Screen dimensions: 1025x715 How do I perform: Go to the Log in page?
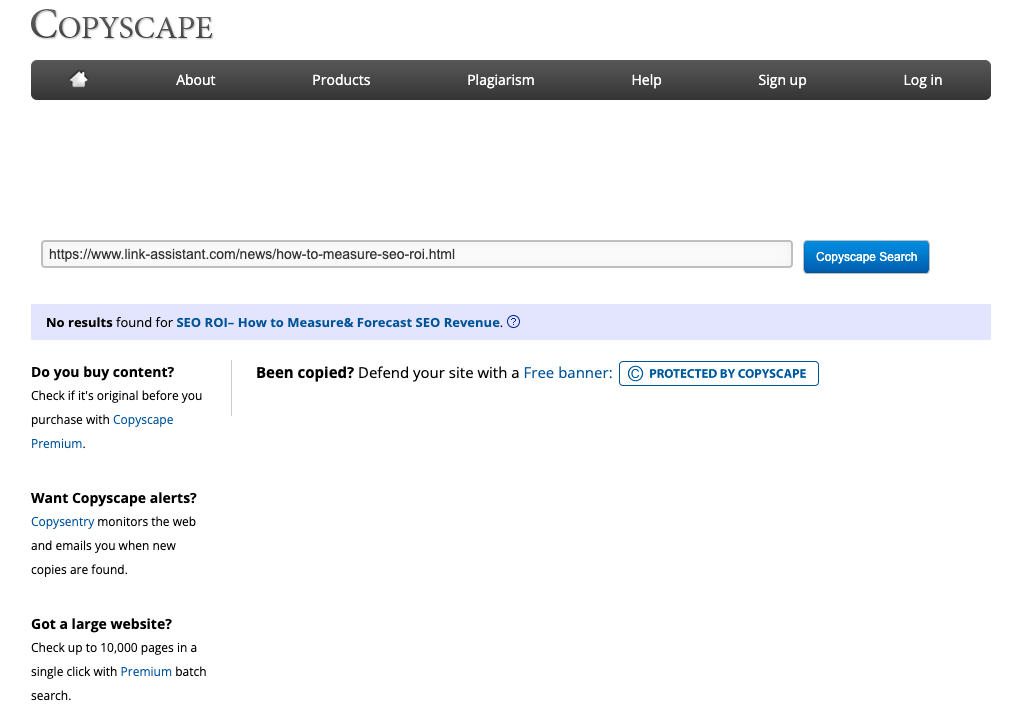[922, 80]
